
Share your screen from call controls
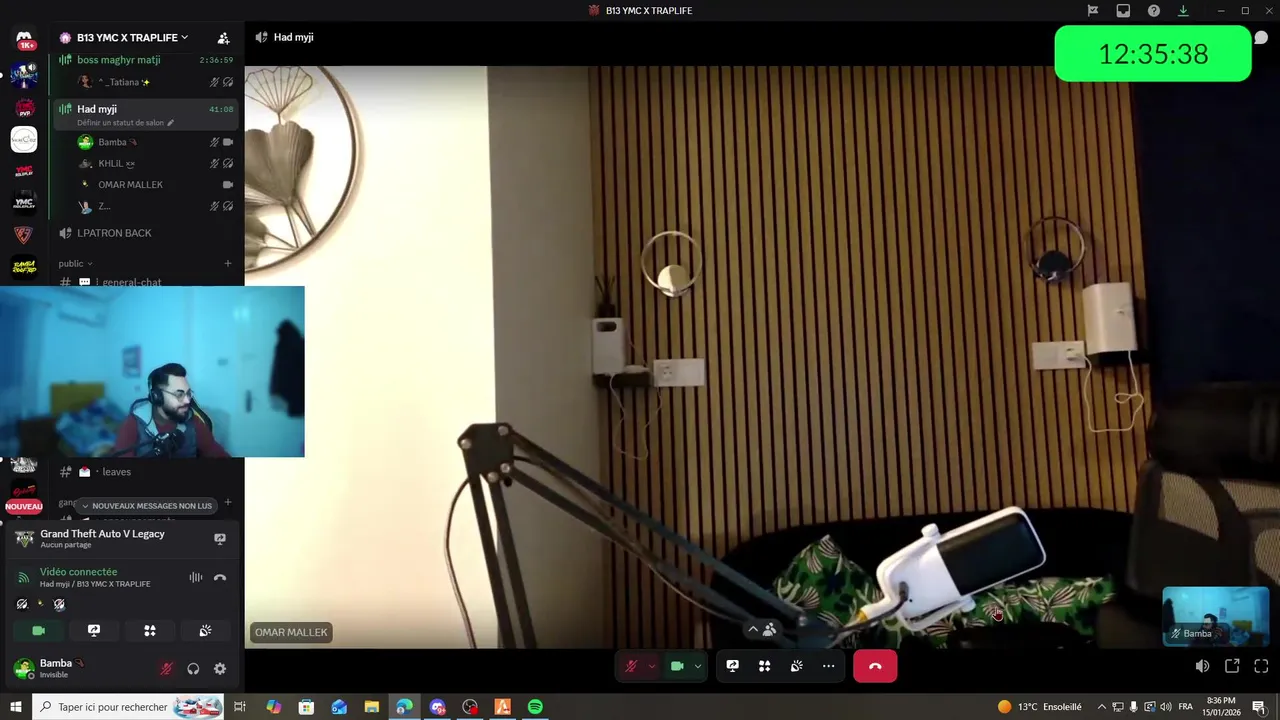pos(733,666)
